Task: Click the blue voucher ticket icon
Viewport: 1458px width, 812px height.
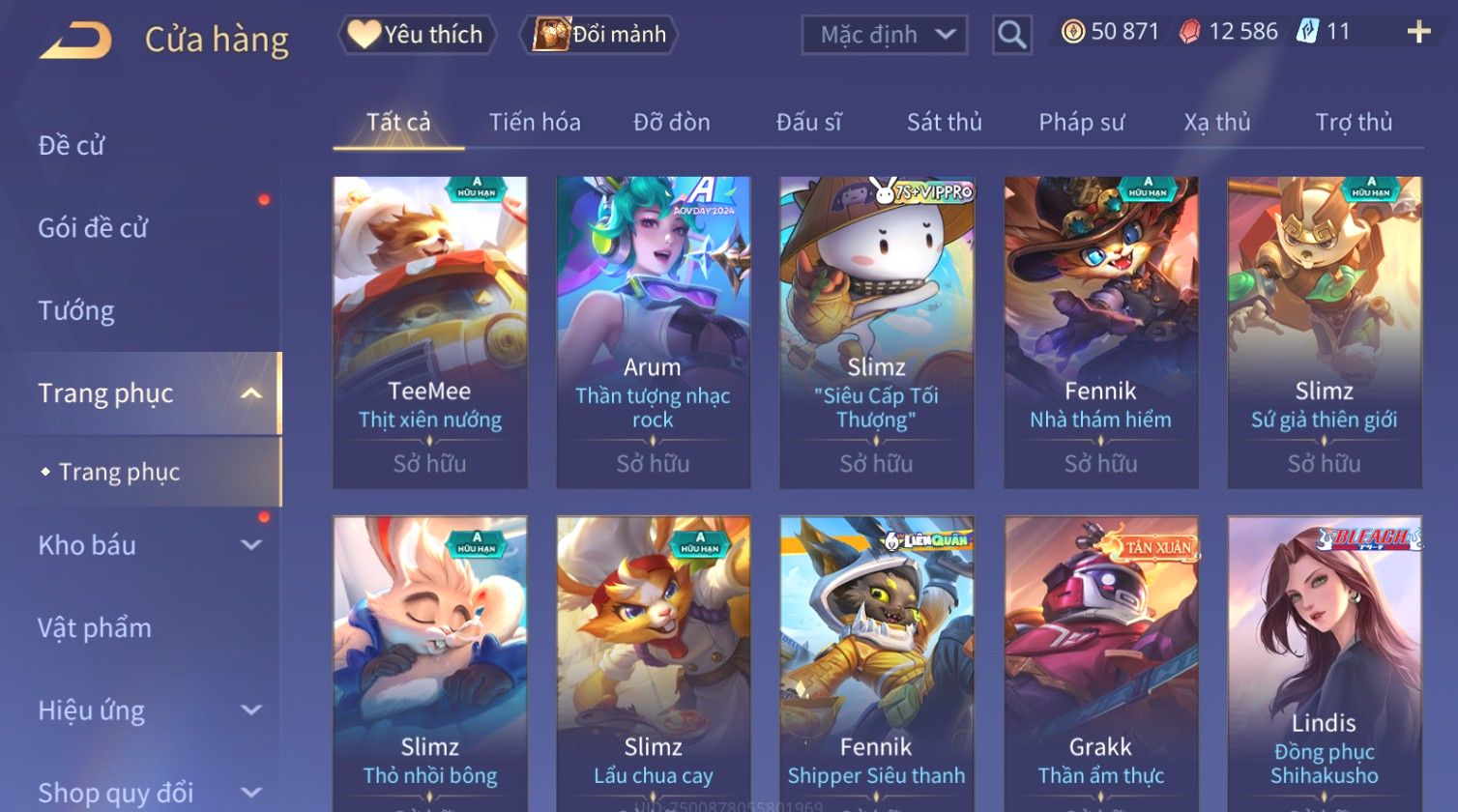Action: click(x=1307, y=32)
